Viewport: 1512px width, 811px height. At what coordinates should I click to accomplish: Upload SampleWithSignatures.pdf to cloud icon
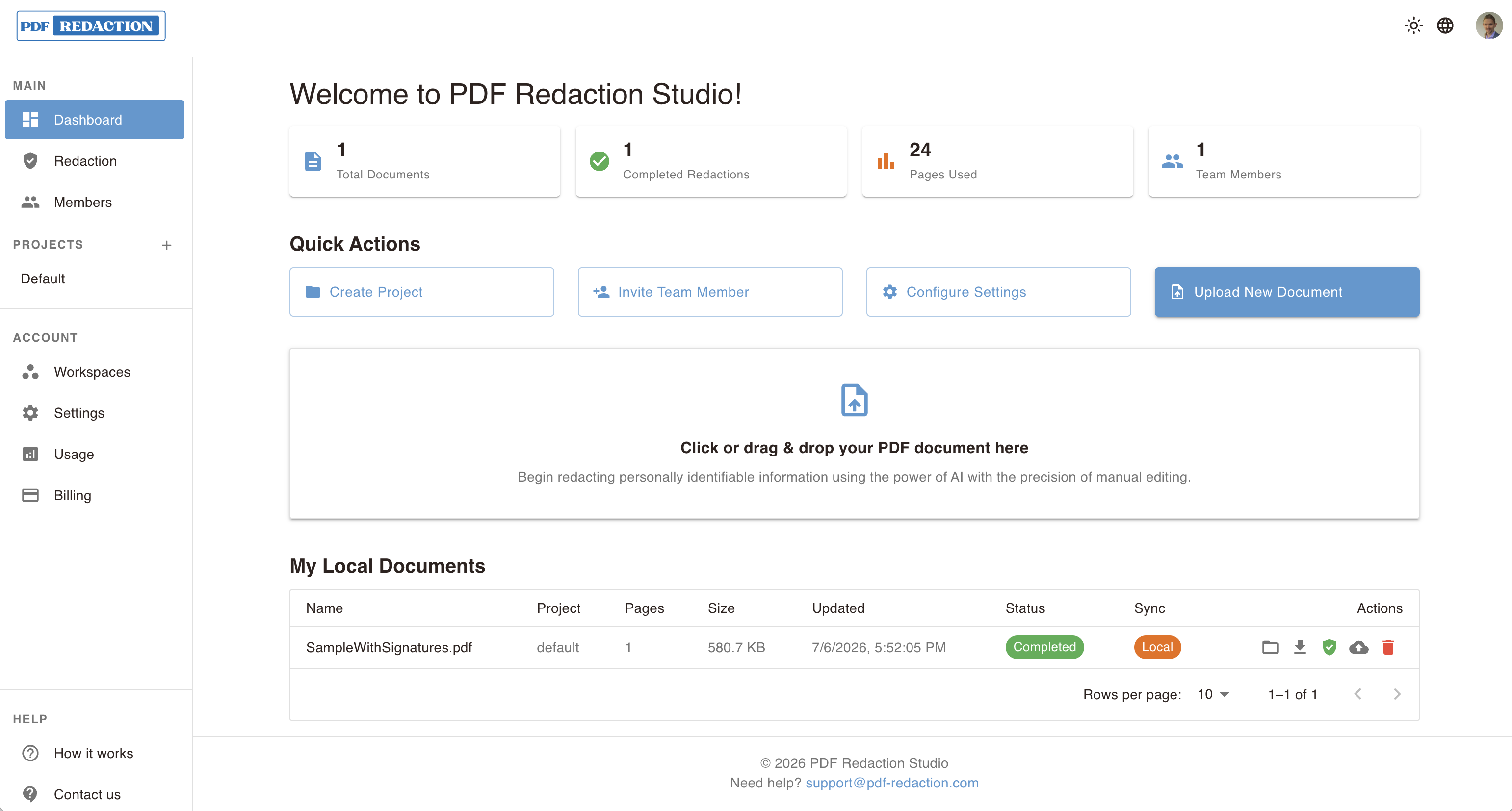tap(1359, 647)
